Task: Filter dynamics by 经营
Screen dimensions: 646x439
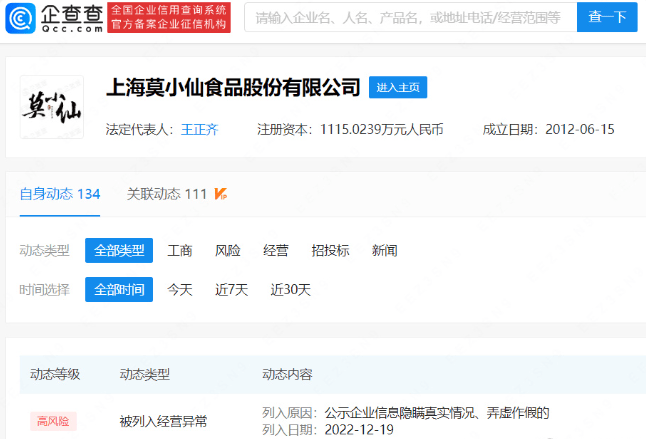Action: click(x=276, y=250)
